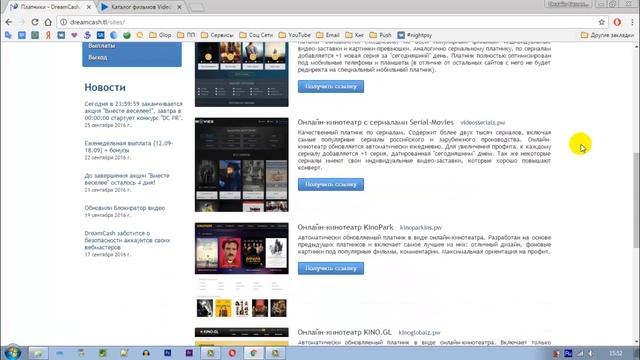
Task: Open the Chrome three-dot menu
Action: (632, 22)
